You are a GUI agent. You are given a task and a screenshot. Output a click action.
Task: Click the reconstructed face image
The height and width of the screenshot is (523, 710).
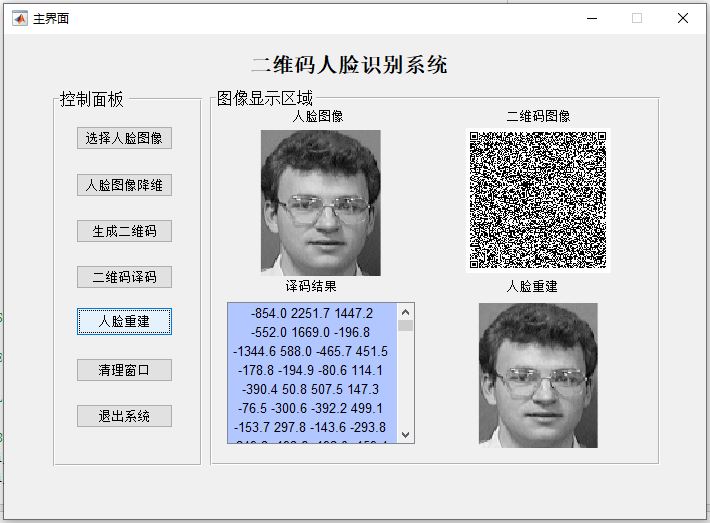(x=538, y=375)
